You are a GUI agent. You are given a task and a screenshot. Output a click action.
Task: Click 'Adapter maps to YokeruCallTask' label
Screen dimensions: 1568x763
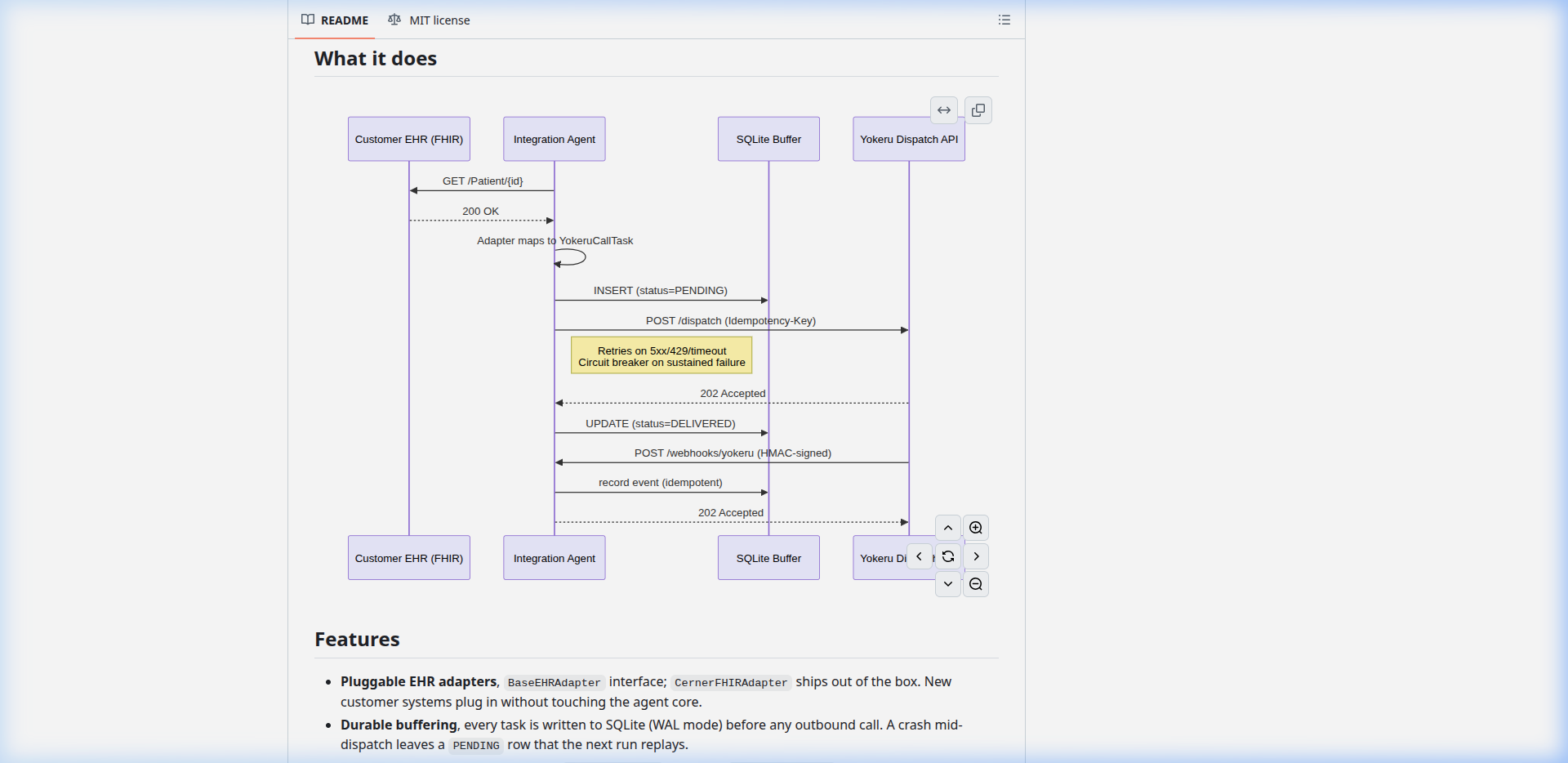(x=555, y=241)
